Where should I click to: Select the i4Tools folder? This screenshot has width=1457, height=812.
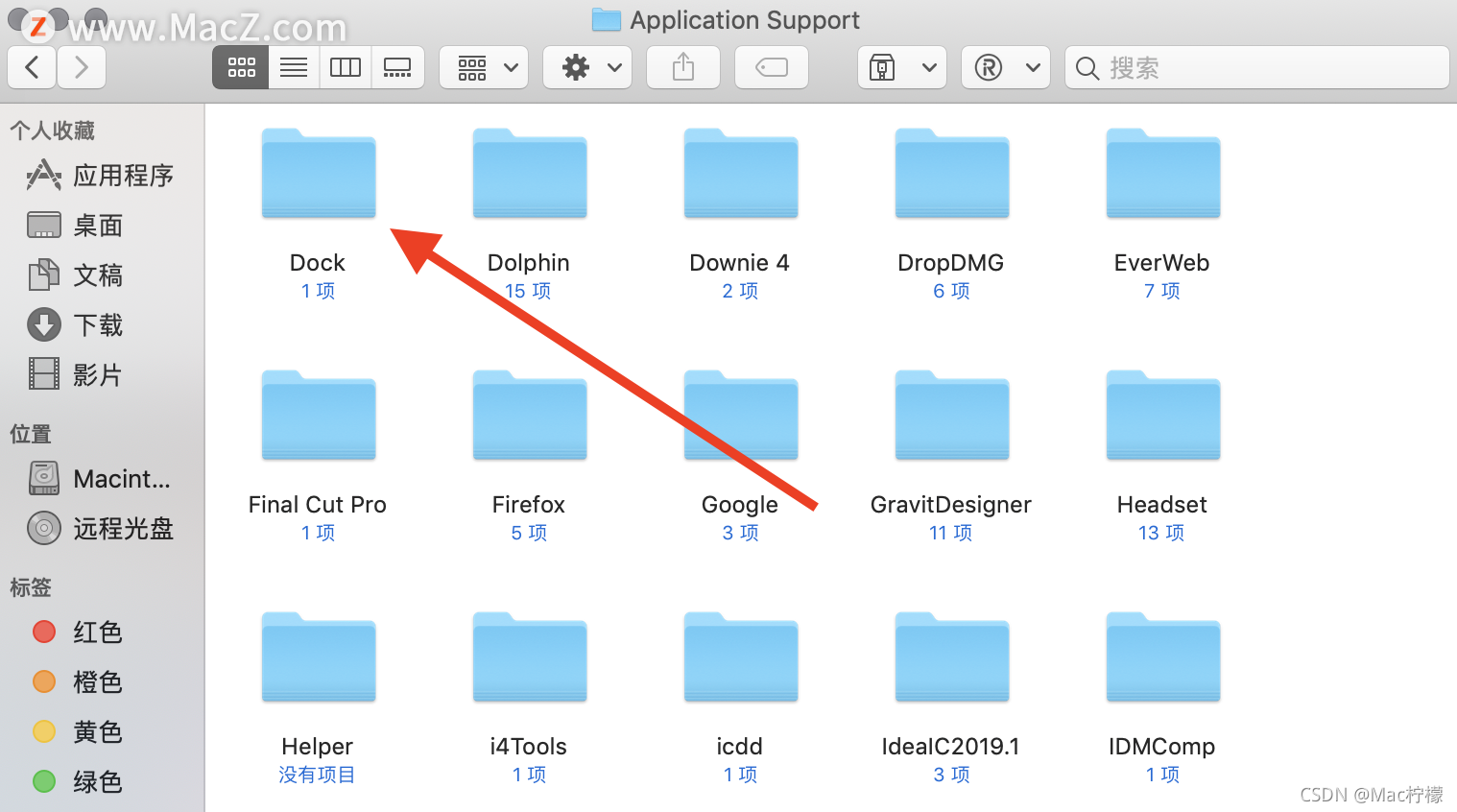(530, 657)
